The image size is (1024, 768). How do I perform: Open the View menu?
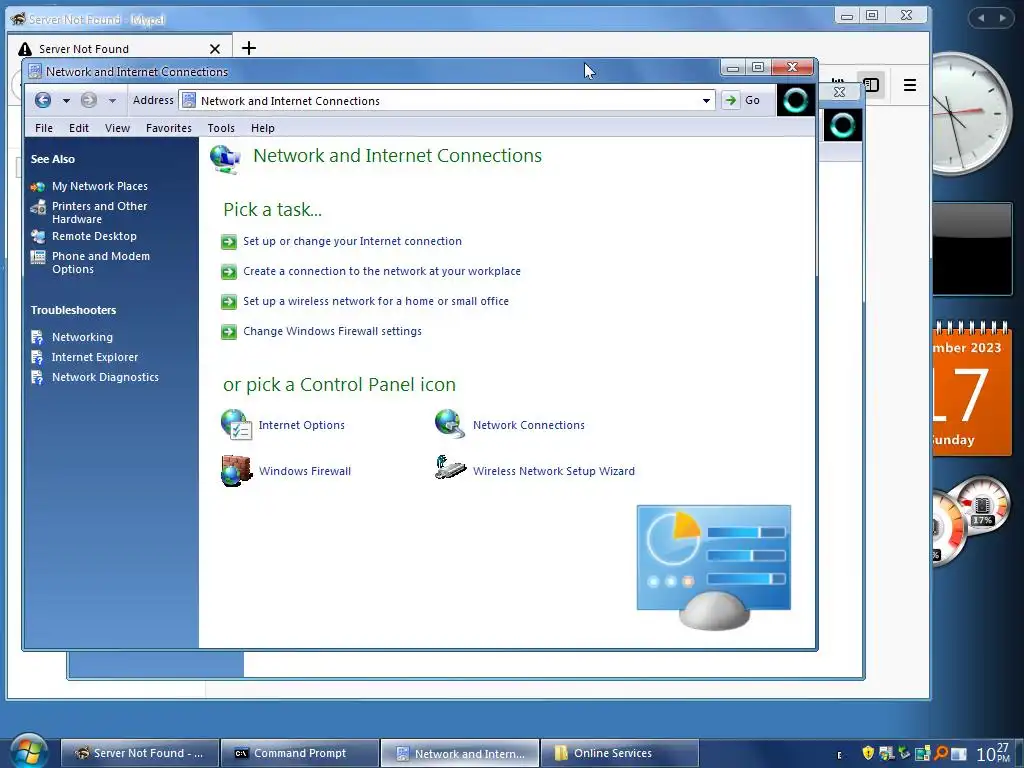(x=118, y=128)
